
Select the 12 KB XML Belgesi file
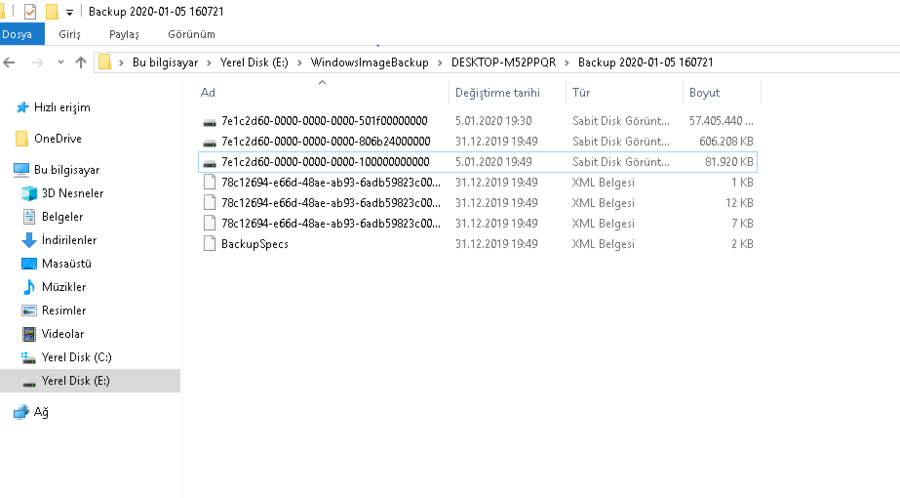click(x=478, y=203)
